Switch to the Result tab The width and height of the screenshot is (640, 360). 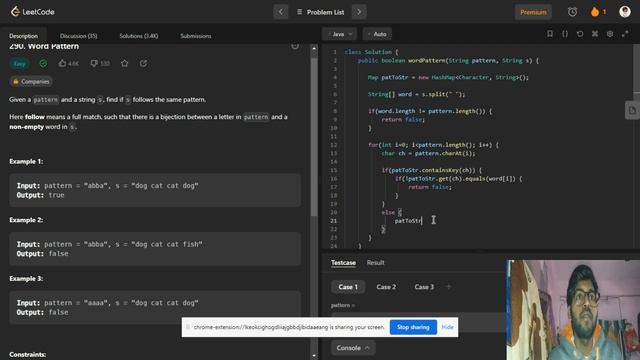376,263
